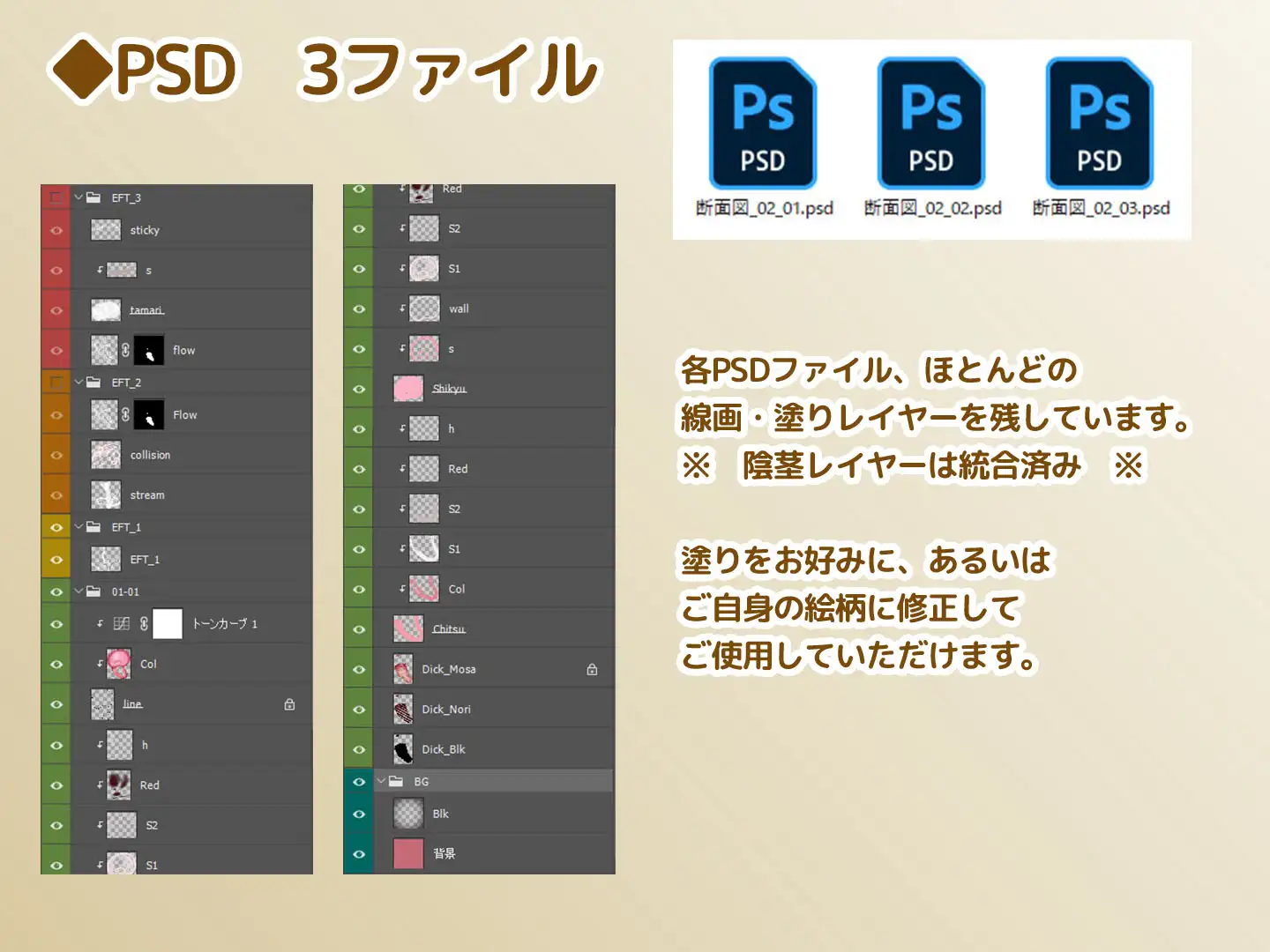Hide the tamari layer

pyautogui.click(x=56, y=310)
